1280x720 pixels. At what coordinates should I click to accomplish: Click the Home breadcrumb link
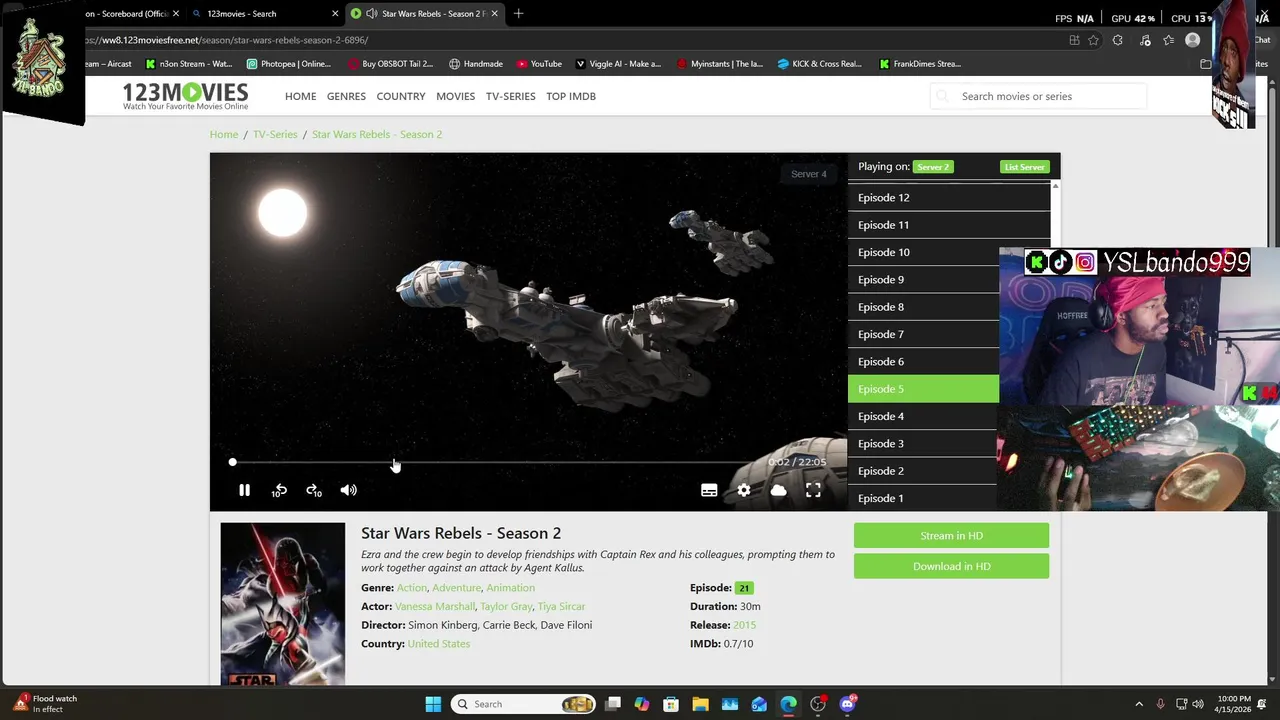pyautogui.click(x=224, y=134)
